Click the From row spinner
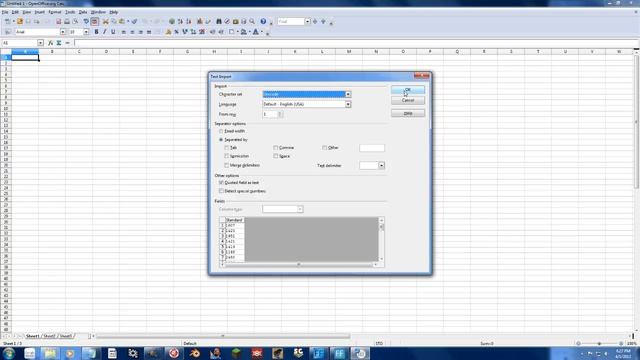Screen dimensions: 640x360 [280, 114]
